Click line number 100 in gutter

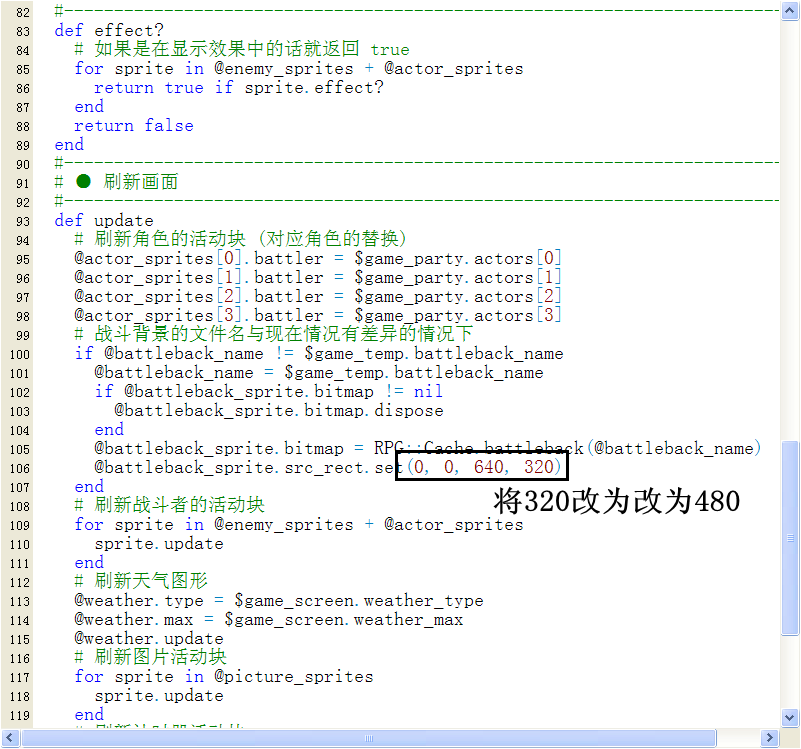[x=20, y=355]
